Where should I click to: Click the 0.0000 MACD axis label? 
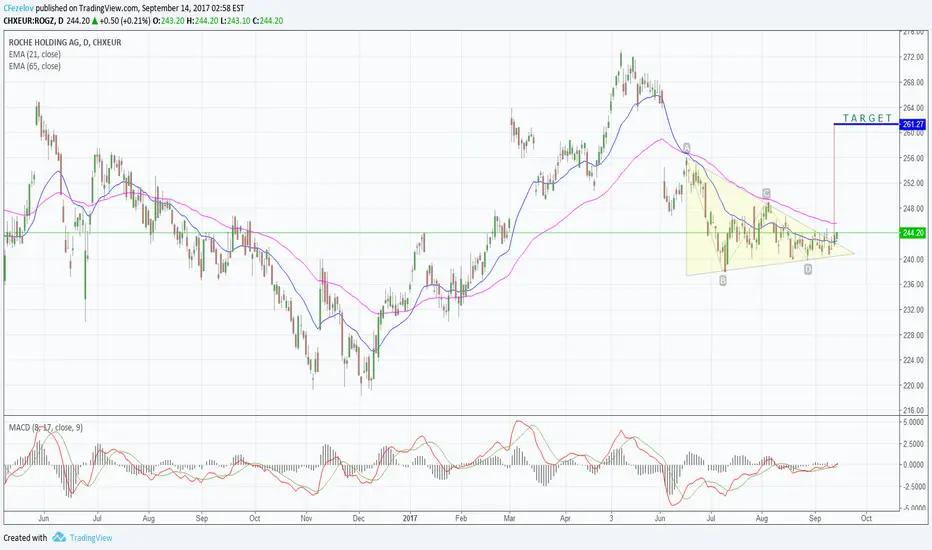914,465
